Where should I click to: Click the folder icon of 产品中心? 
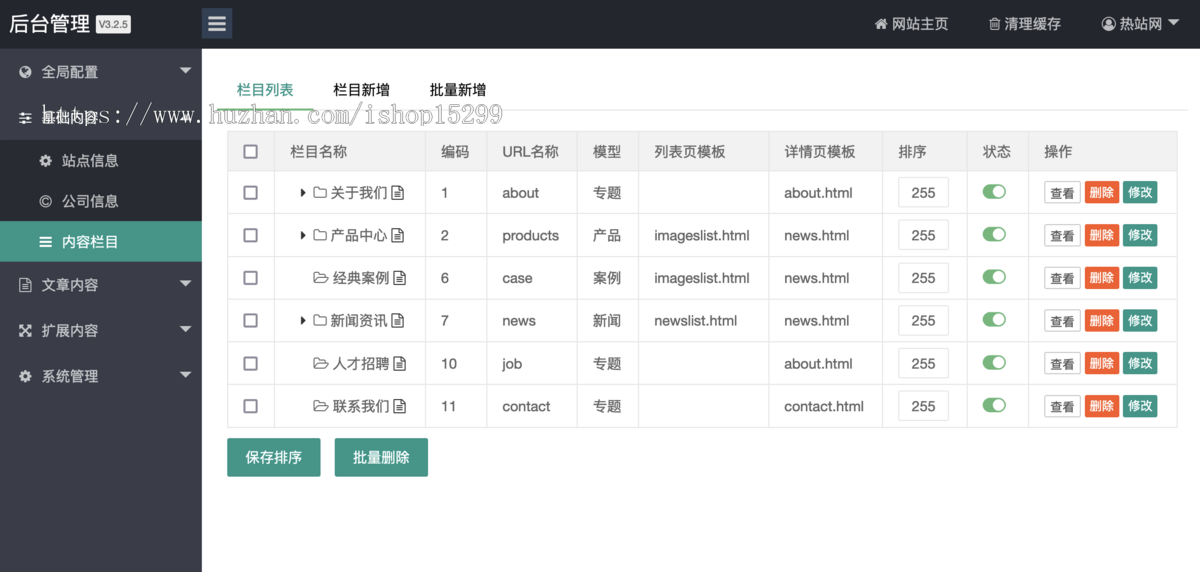tap(320, 236)
